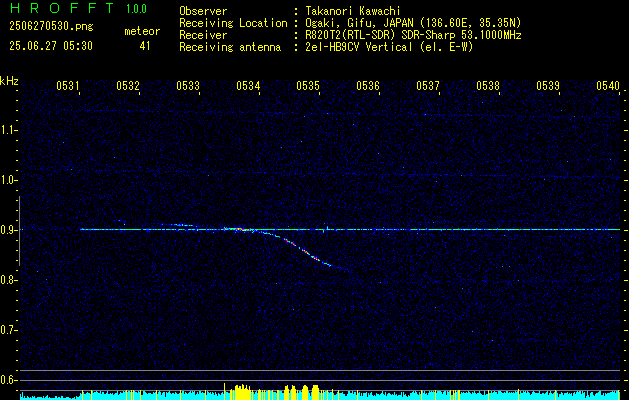The width and height of the screenshot is (629, 400).
Task: Click the 0539 time marker
Action: (x=548, y=86)
